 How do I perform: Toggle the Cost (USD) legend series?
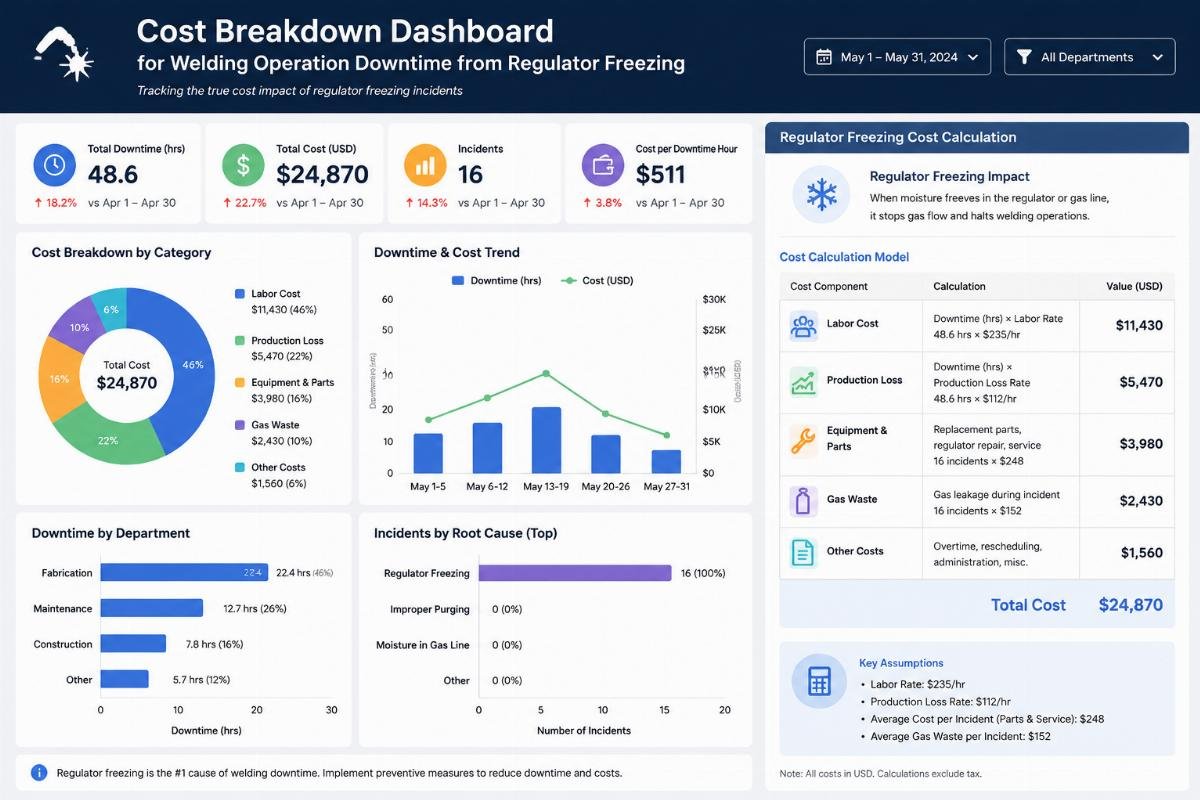597,281
